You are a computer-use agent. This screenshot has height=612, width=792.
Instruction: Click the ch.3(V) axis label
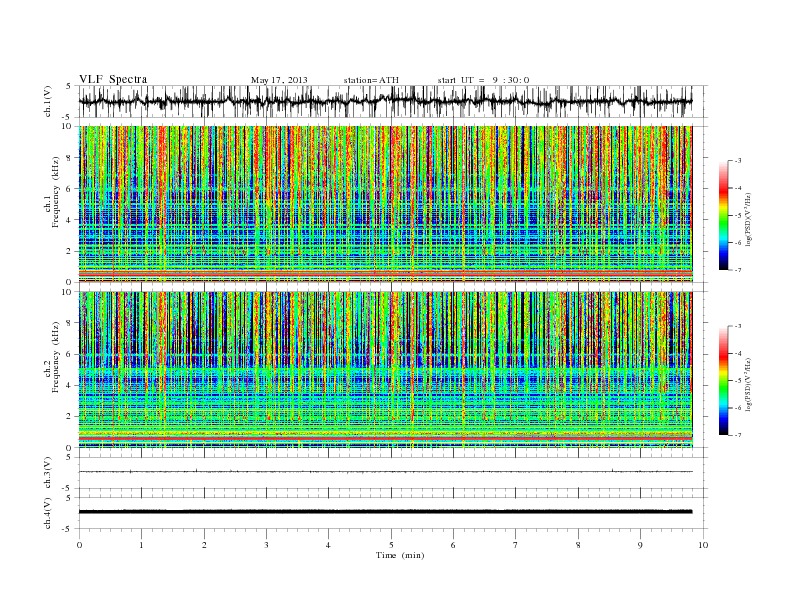click(47, 473)
